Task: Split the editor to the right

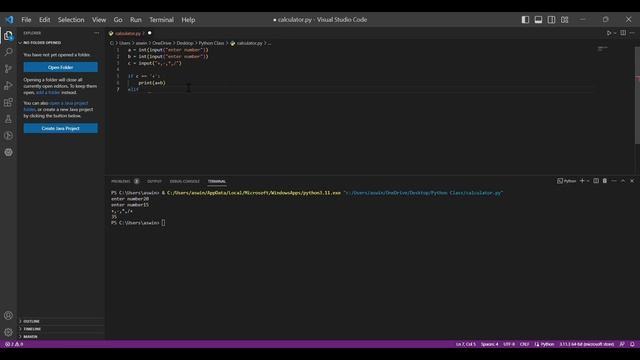Action: coord(623,33)
